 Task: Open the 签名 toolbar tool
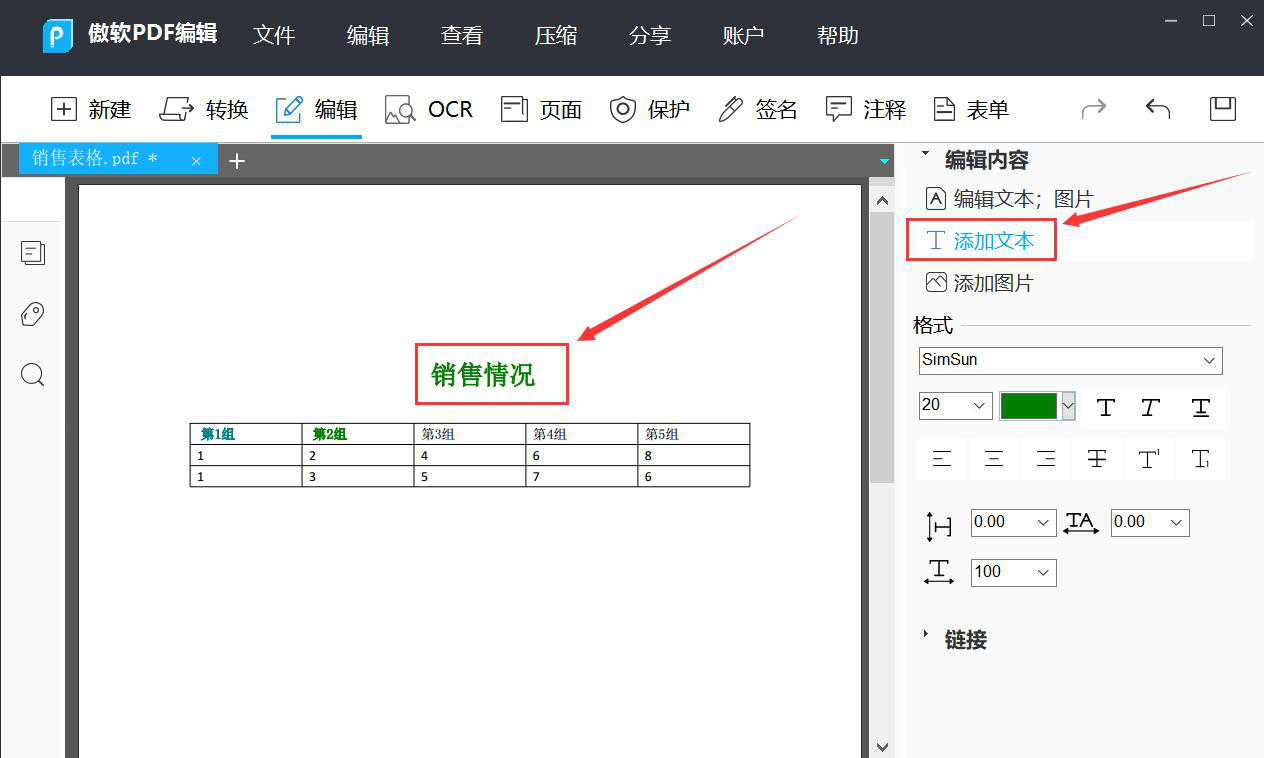pyautogui.click(x=758, y=109)
